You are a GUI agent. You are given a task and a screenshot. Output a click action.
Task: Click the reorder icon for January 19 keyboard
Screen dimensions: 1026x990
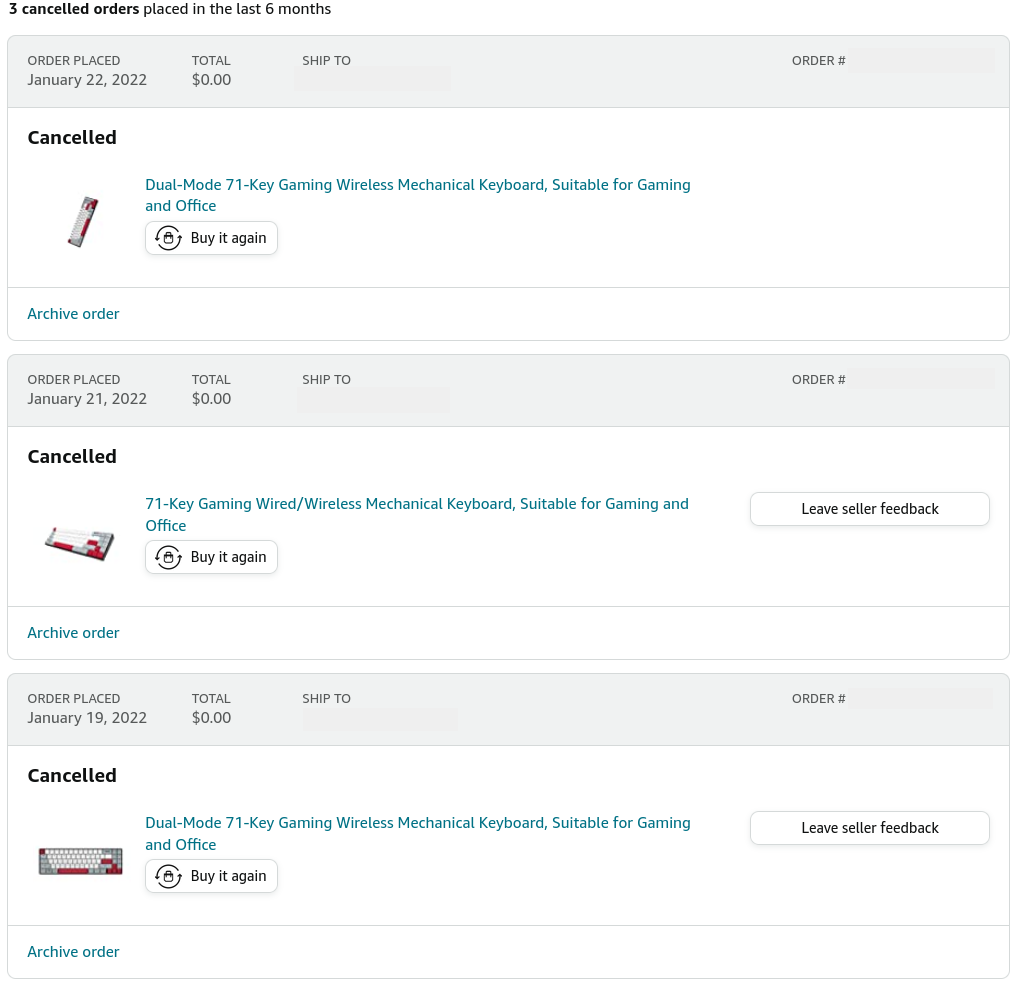tap(168, 876)
